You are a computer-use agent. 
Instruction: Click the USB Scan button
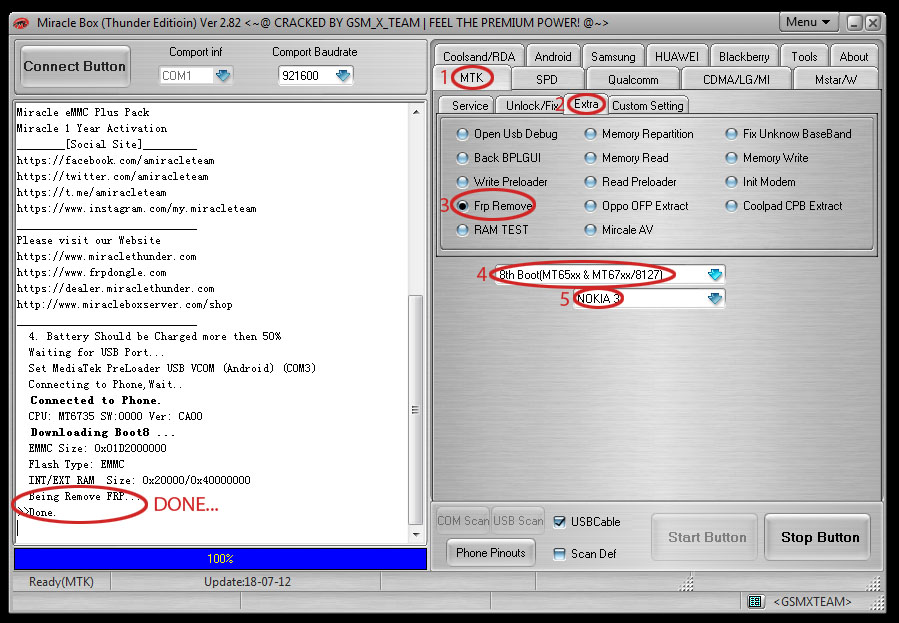click(518, 520)
